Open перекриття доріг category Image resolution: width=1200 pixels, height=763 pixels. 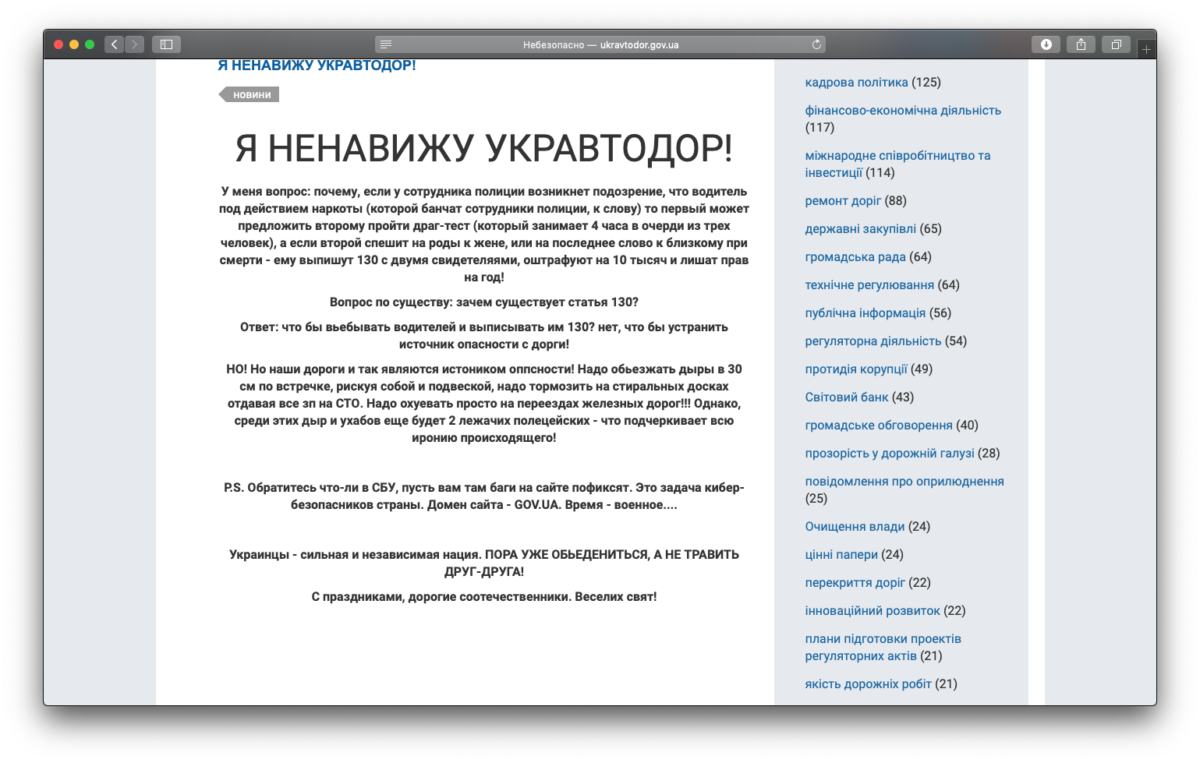point(855,582)
